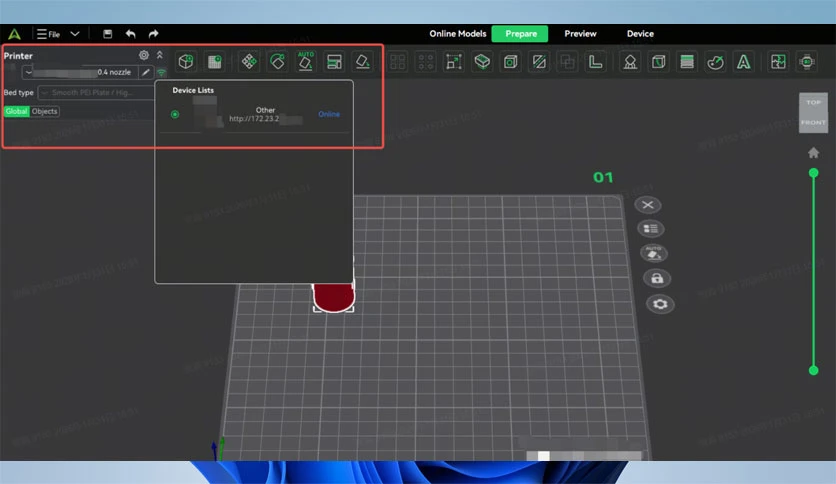
Task: Open the plate object list icon
Action: 650,229
